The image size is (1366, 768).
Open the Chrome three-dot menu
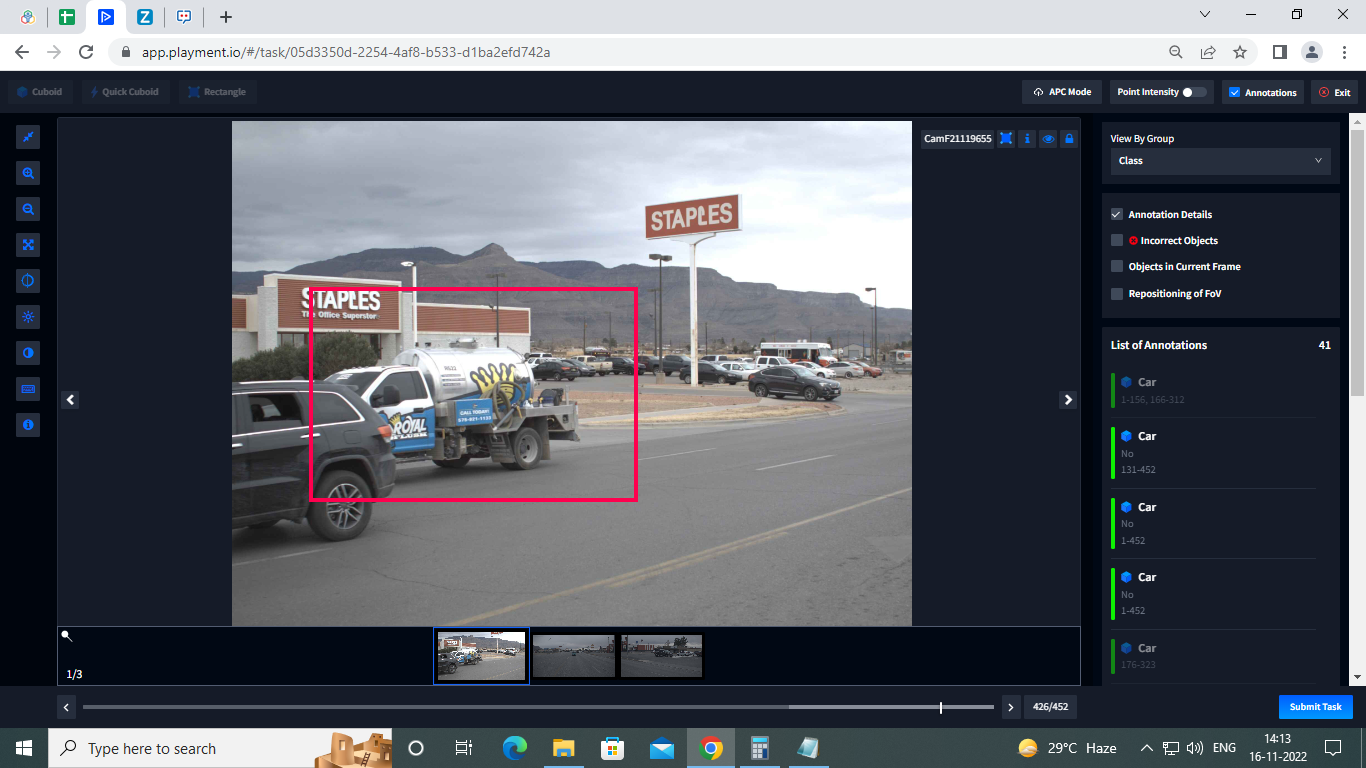(x=1343, y=52)
